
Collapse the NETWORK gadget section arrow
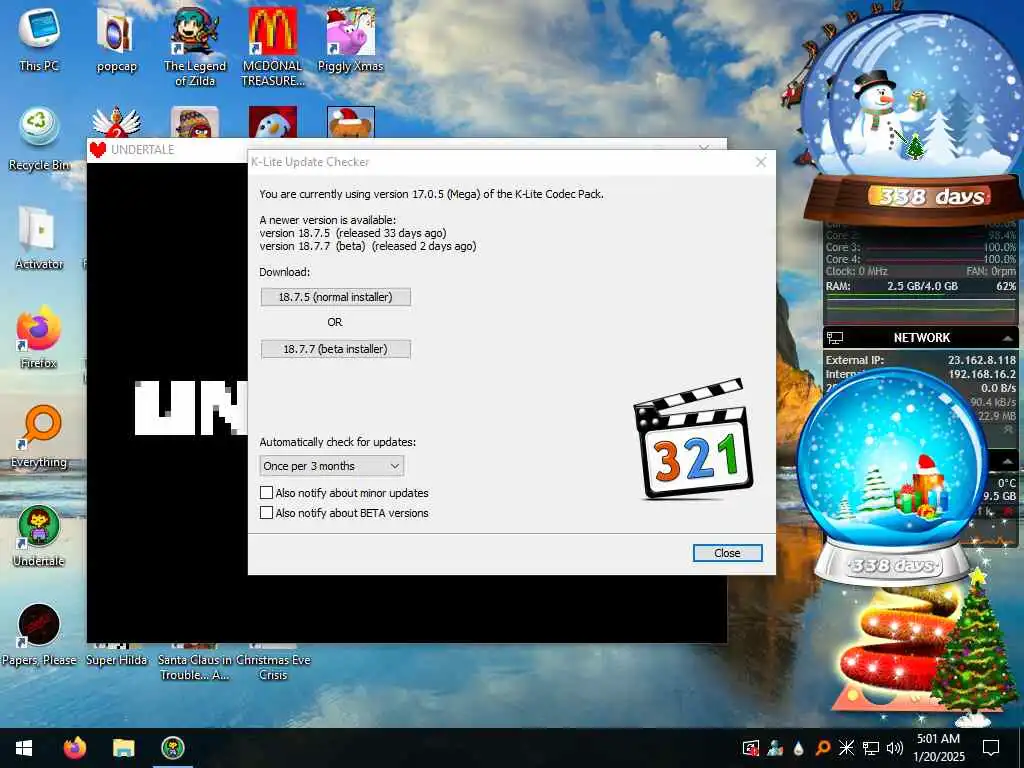[x=1007, y=338]
